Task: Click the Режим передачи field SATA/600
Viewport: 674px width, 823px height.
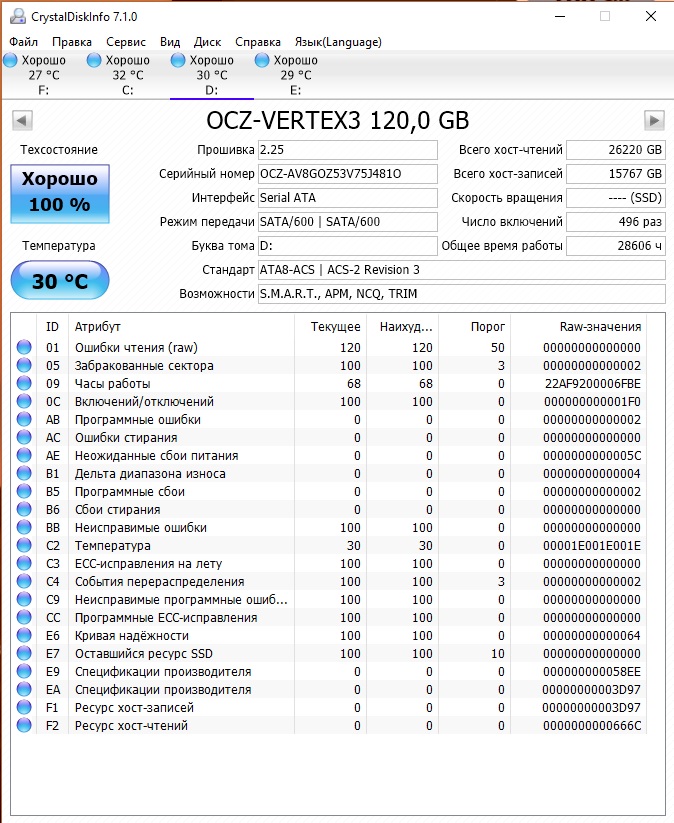Action: (x=347, y=221)
